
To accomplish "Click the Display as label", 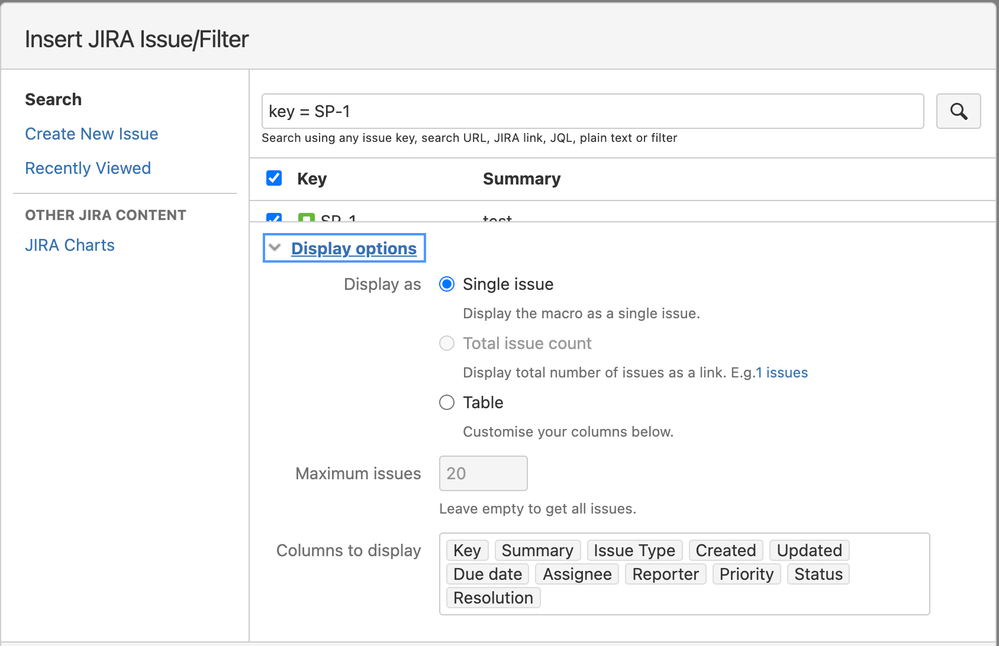I will (382, 284).
